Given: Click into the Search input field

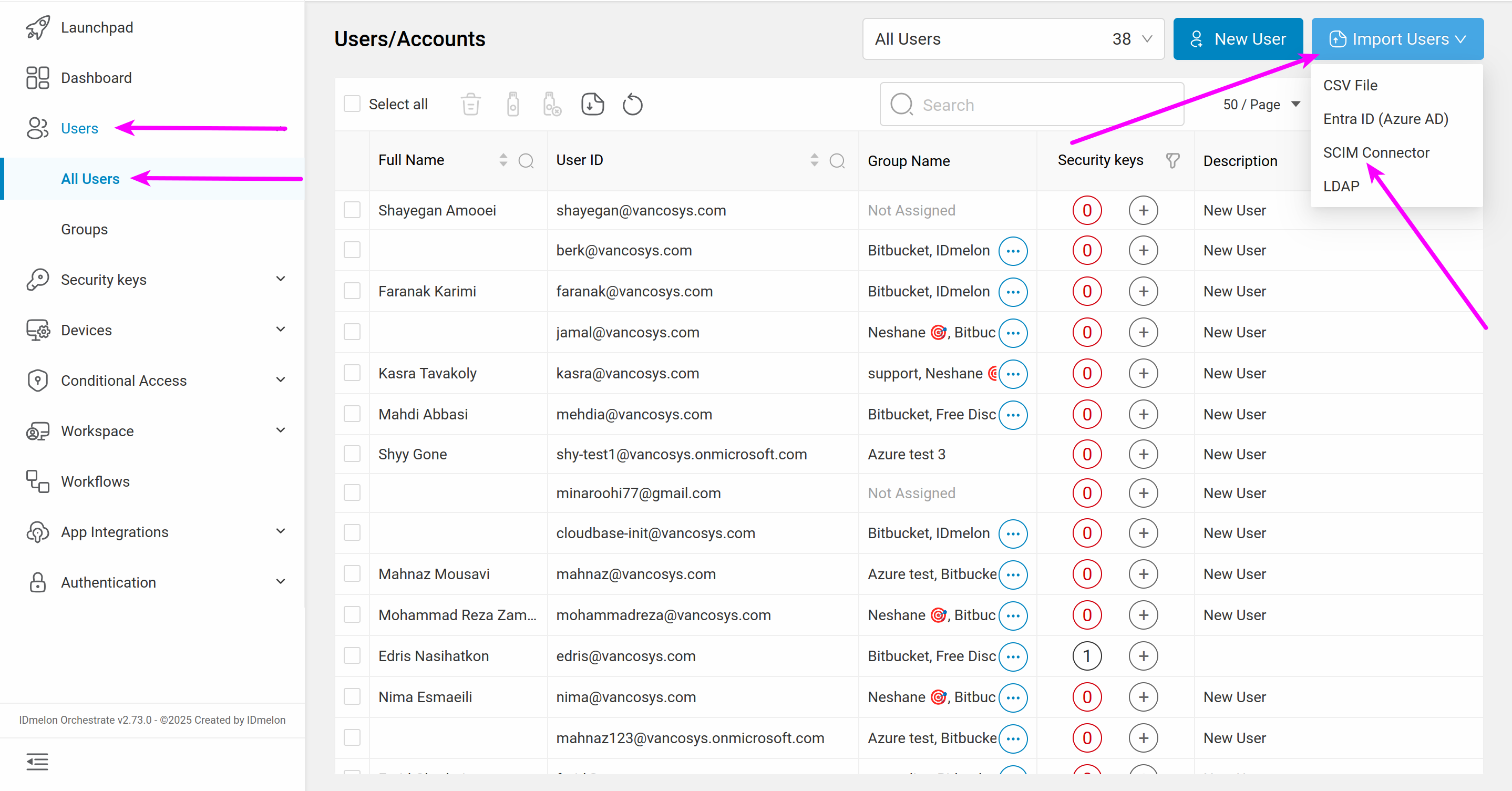Looking at the screenshot, I should [1031, 105].
